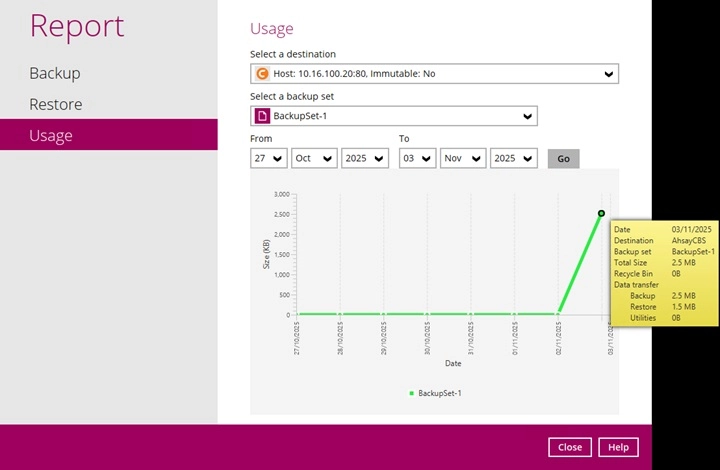Screen dimensions: 720x470
Task: Open the To day dropdown showing 03
Action: coord(417,158)
